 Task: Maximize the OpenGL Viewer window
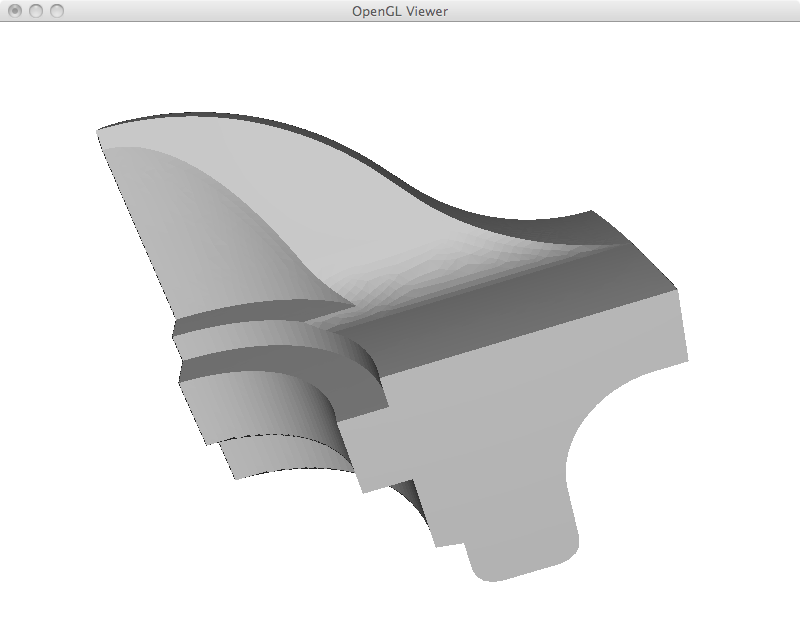pos(57,11)
